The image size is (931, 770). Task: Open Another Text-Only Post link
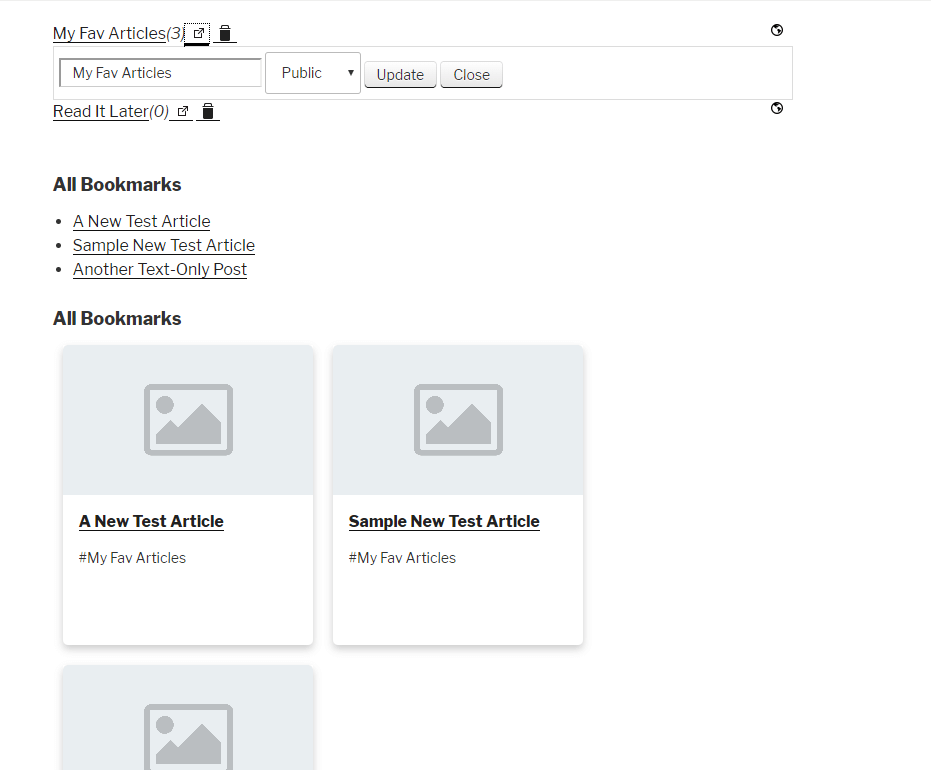[x=160, y=269]
